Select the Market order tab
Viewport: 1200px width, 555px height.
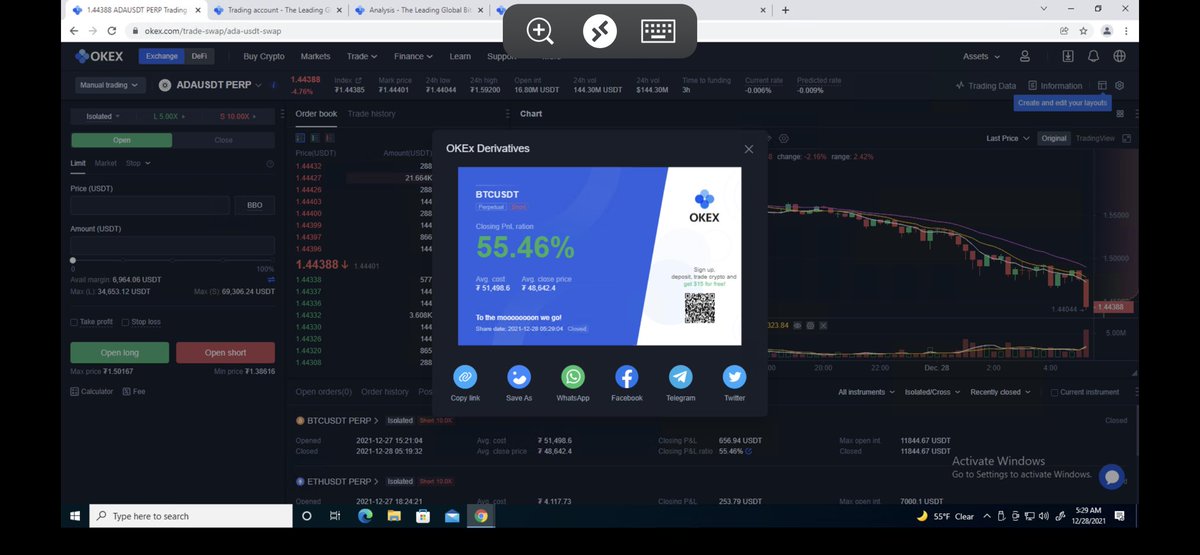click(106, 163)
